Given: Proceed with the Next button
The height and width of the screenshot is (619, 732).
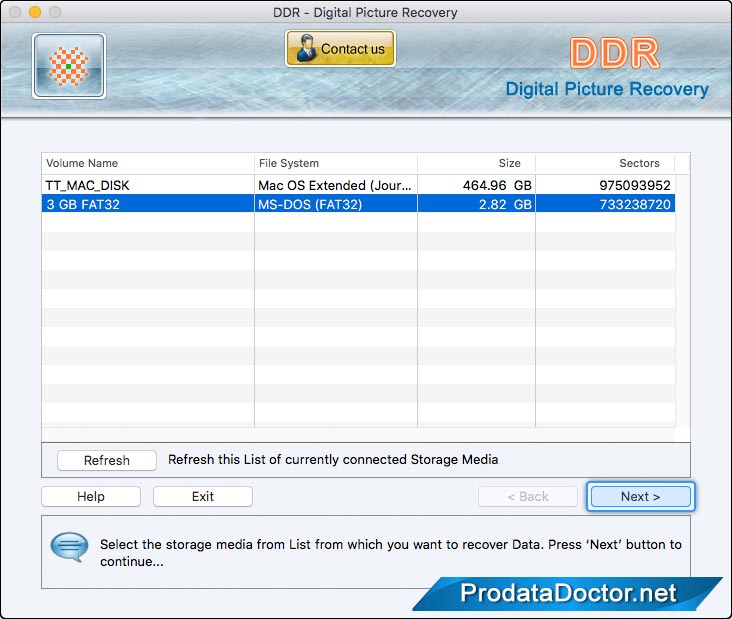Looking at the screenshot, I should [x=640, y=496].
